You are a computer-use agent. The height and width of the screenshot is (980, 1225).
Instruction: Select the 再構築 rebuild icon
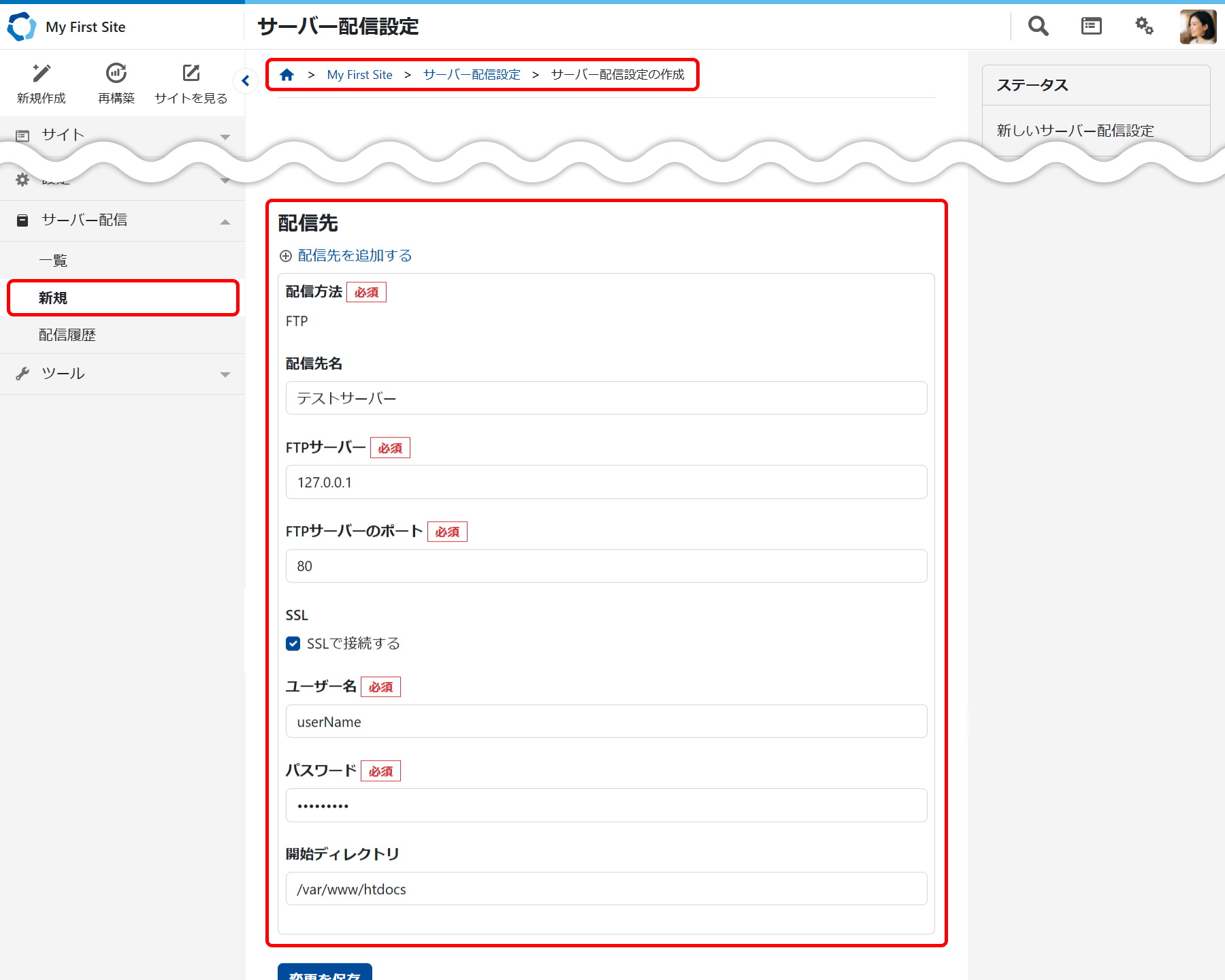pyautogui.click(x=116, y=73)
